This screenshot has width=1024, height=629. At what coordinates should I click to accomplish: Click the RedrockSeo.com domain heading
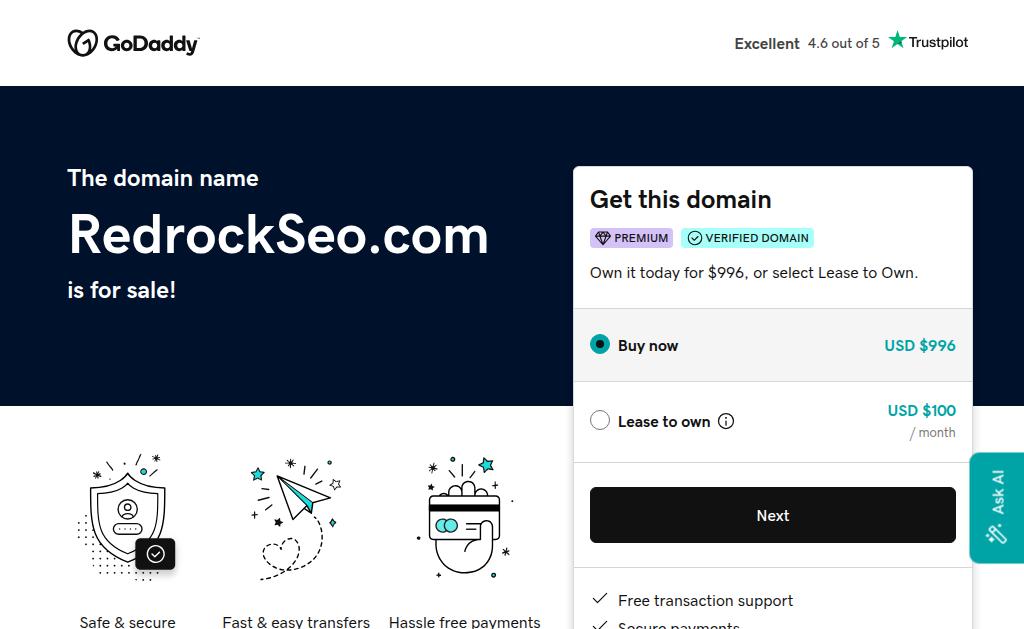pyautogui.click(x=278, y=235)
